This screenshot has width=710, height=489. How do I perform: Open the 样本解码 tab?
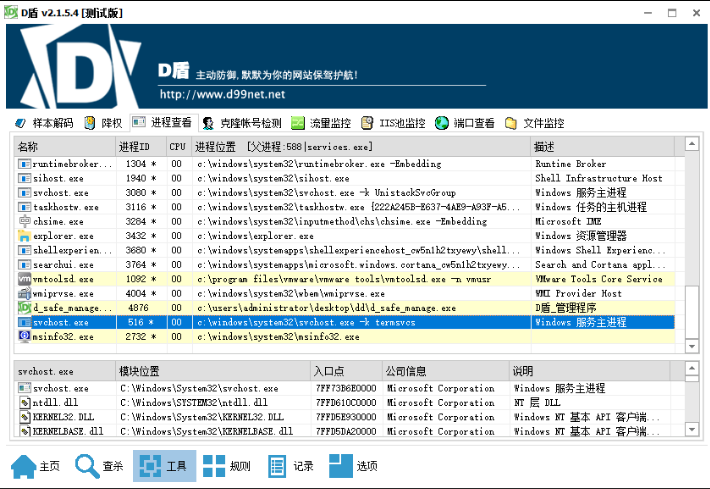[x=44, y=123]
